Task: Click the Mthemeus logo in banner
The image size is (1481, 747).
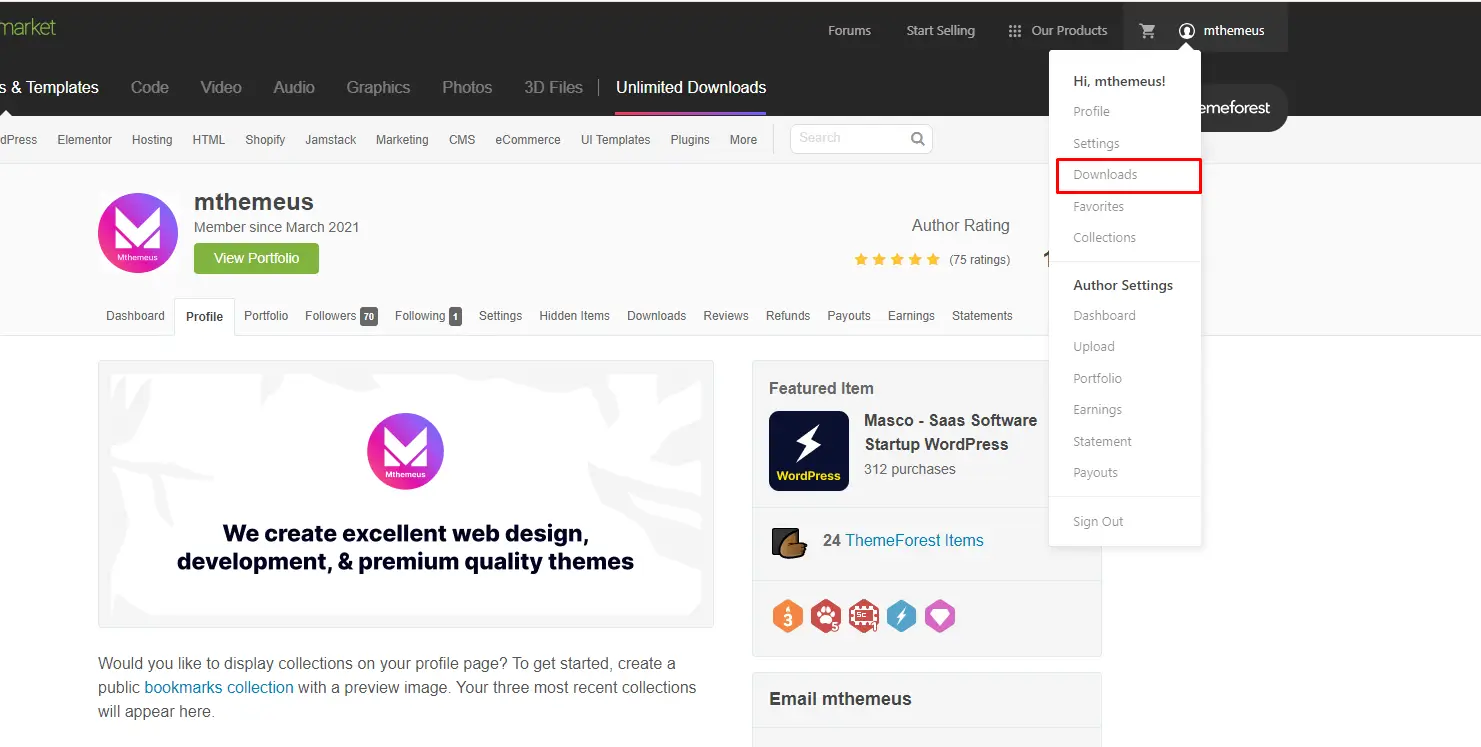Action: pos(405,451)
